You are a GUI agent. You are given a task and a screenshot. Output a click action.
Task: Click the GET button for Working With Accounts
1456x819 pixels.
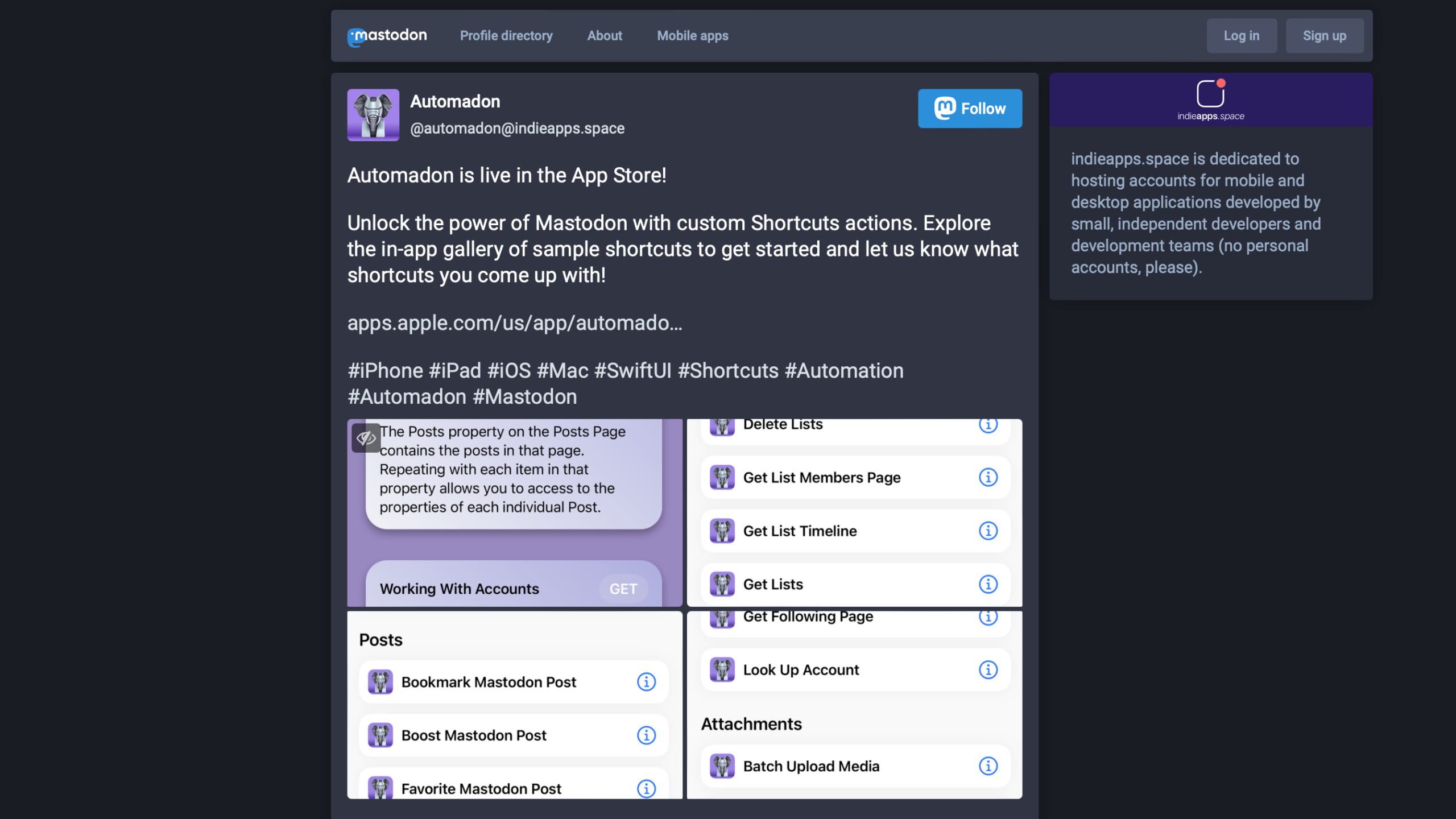tap(623, 589)
